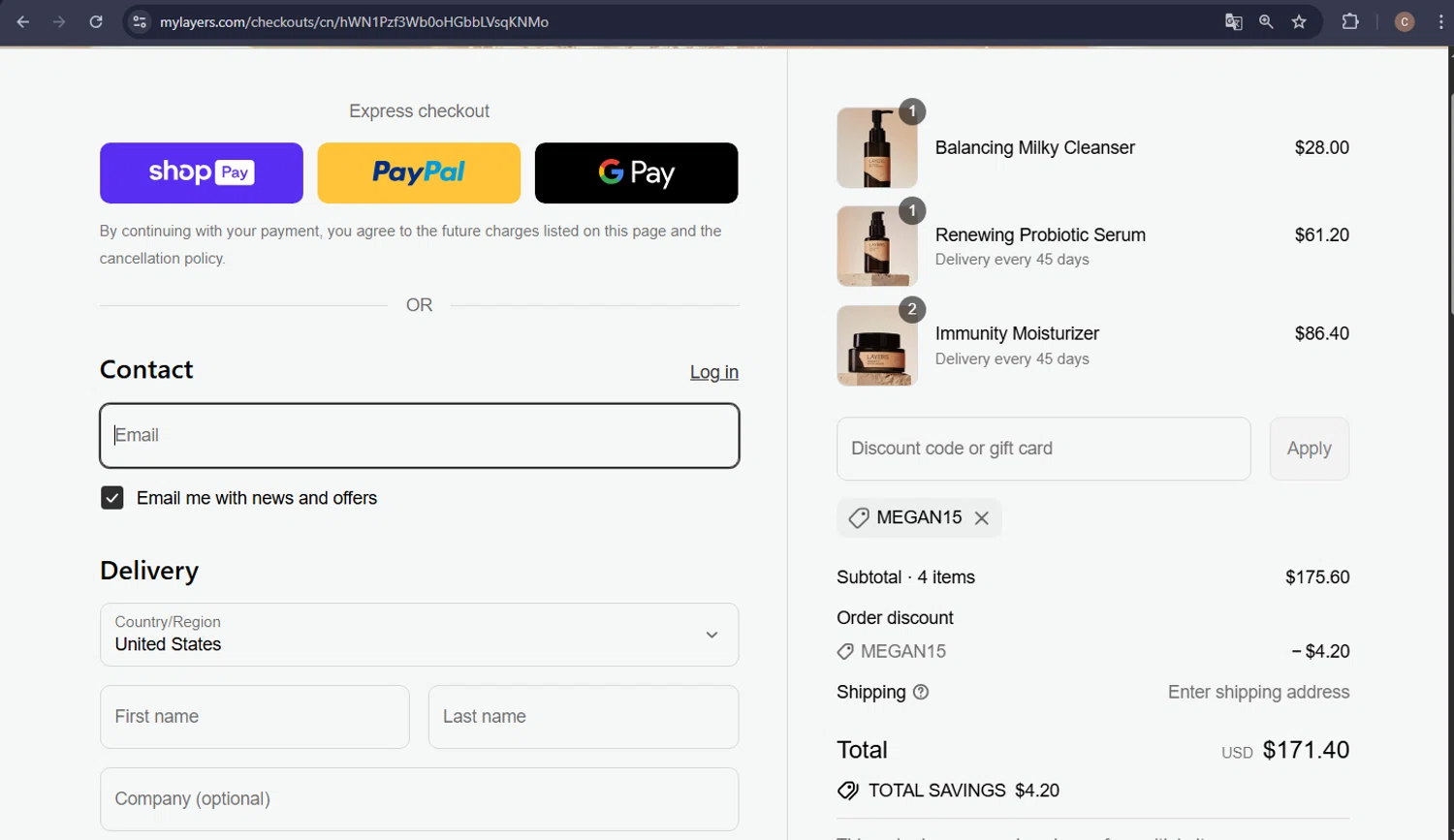The width and height of the screenshot is (1454, 840).
Task: Select the First name field
Action: click(x=255, y=717)
